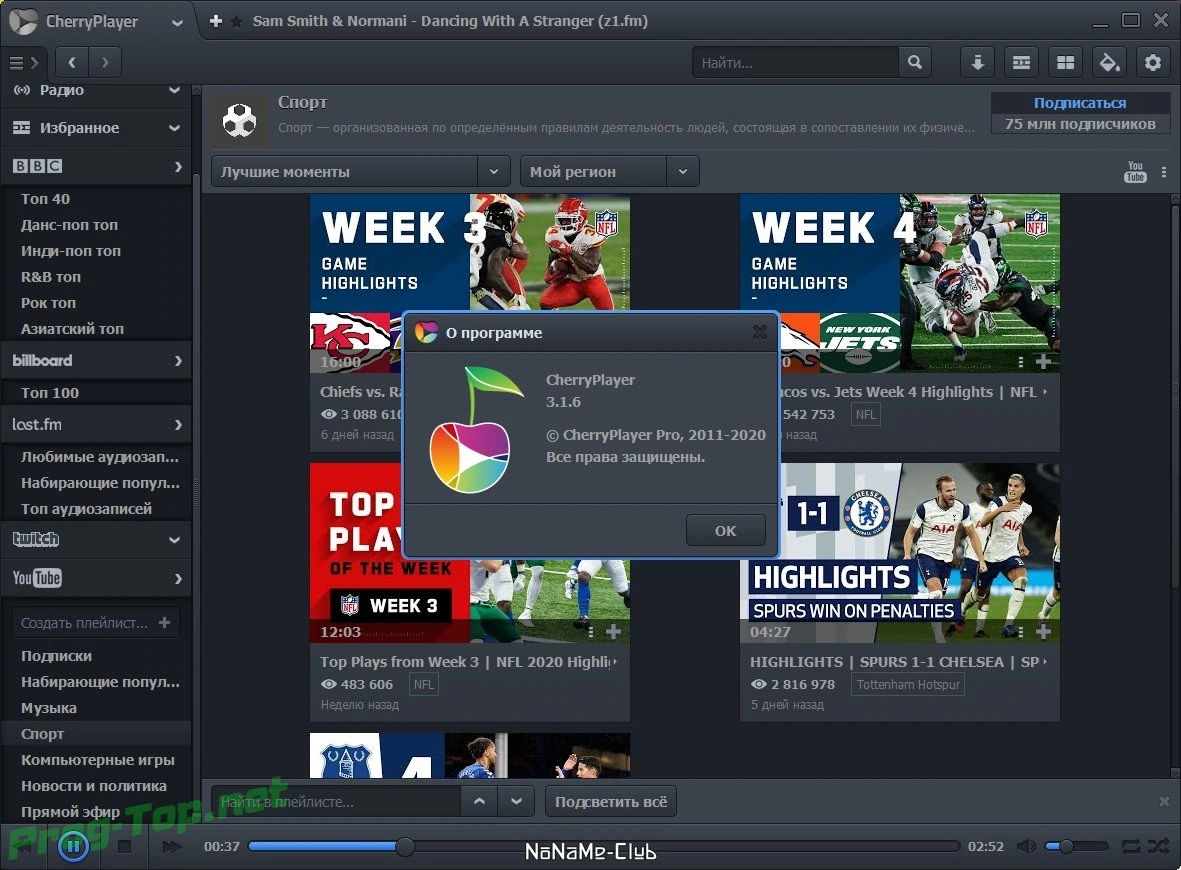Screen dimensions: 1181x870
Task: Select Топ 100 under billboard
Action: pos(50,392)
